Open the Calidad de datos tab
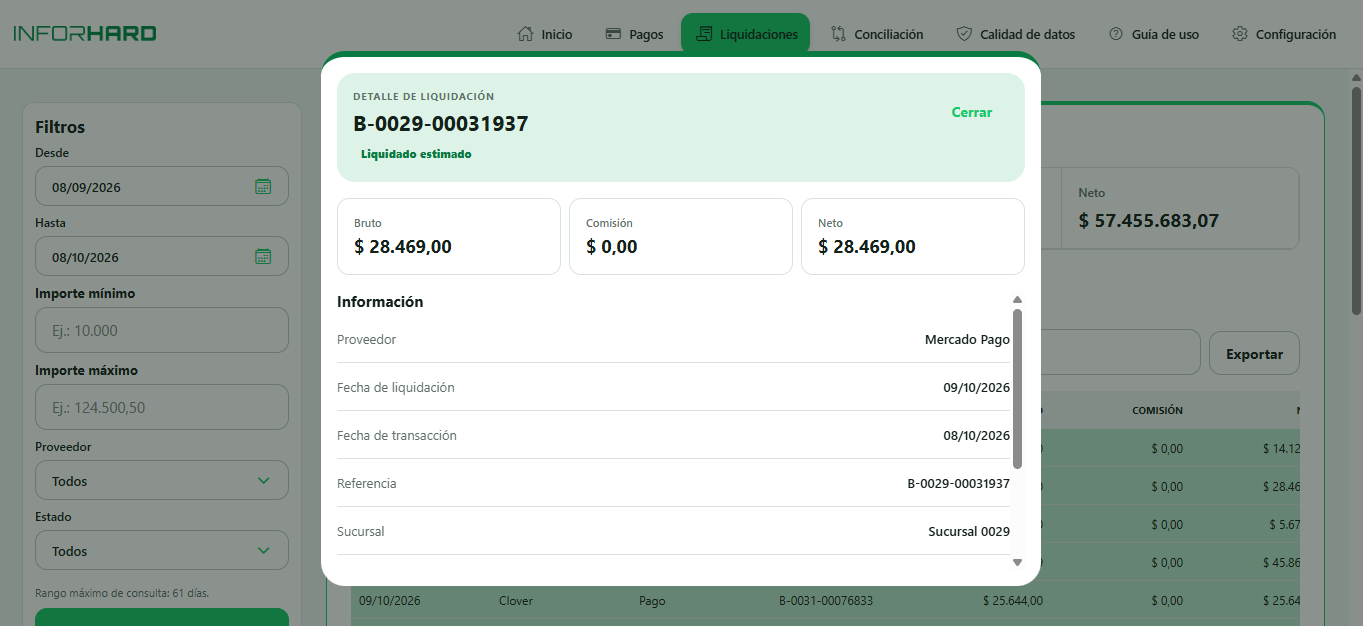 click(x=1016, y=34)
